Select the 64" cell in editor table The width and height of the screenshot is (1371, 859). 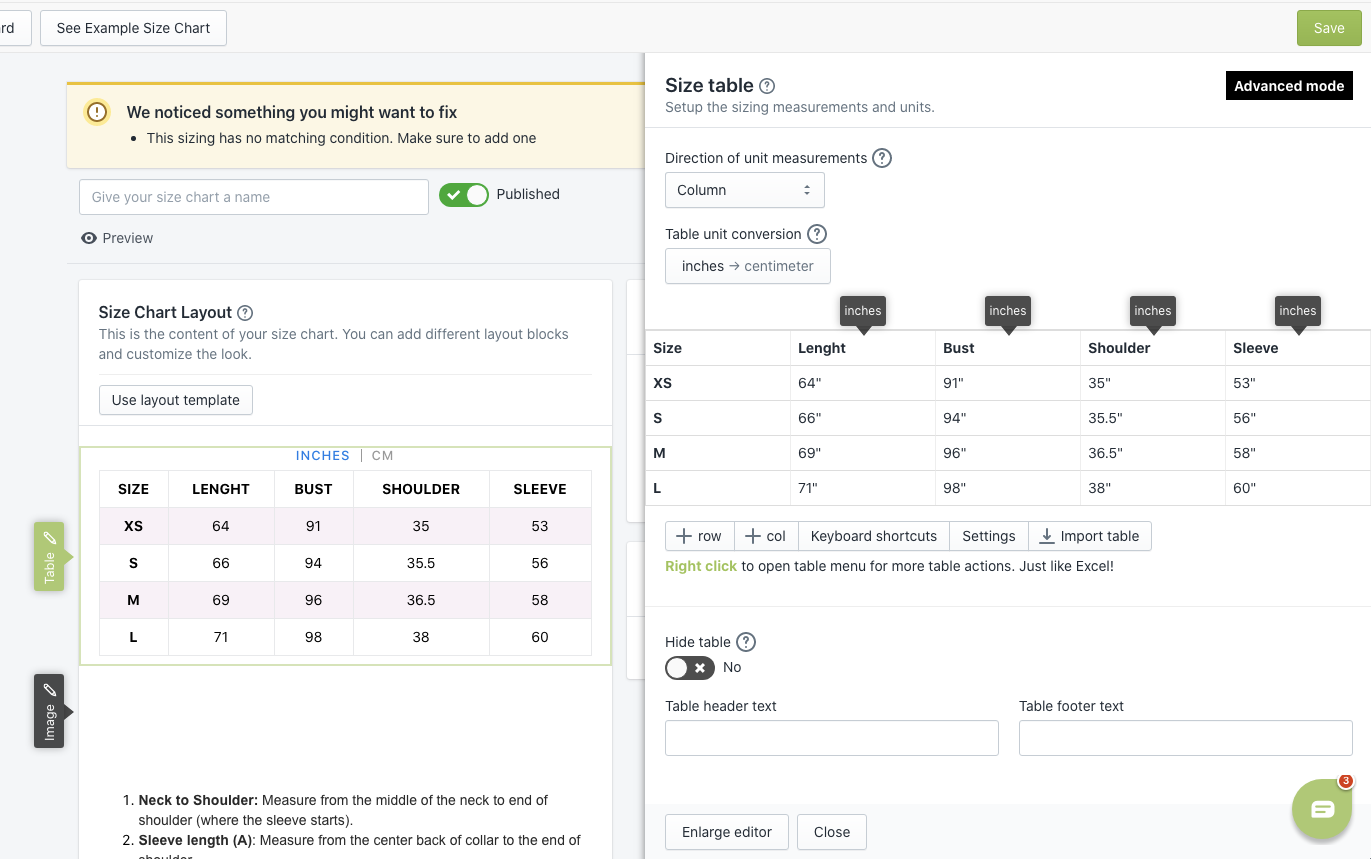[x=863, y=383]
